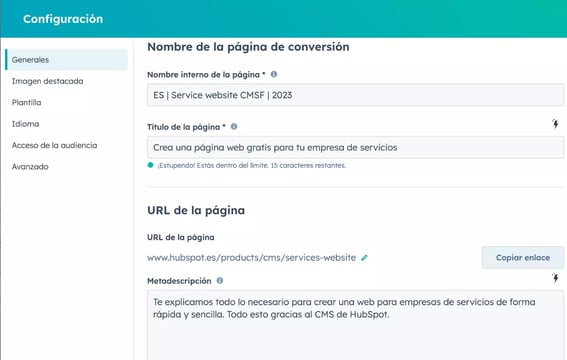Focus the Título de la página input
Viewport: 567px width, 360px height.
point(355,147)
